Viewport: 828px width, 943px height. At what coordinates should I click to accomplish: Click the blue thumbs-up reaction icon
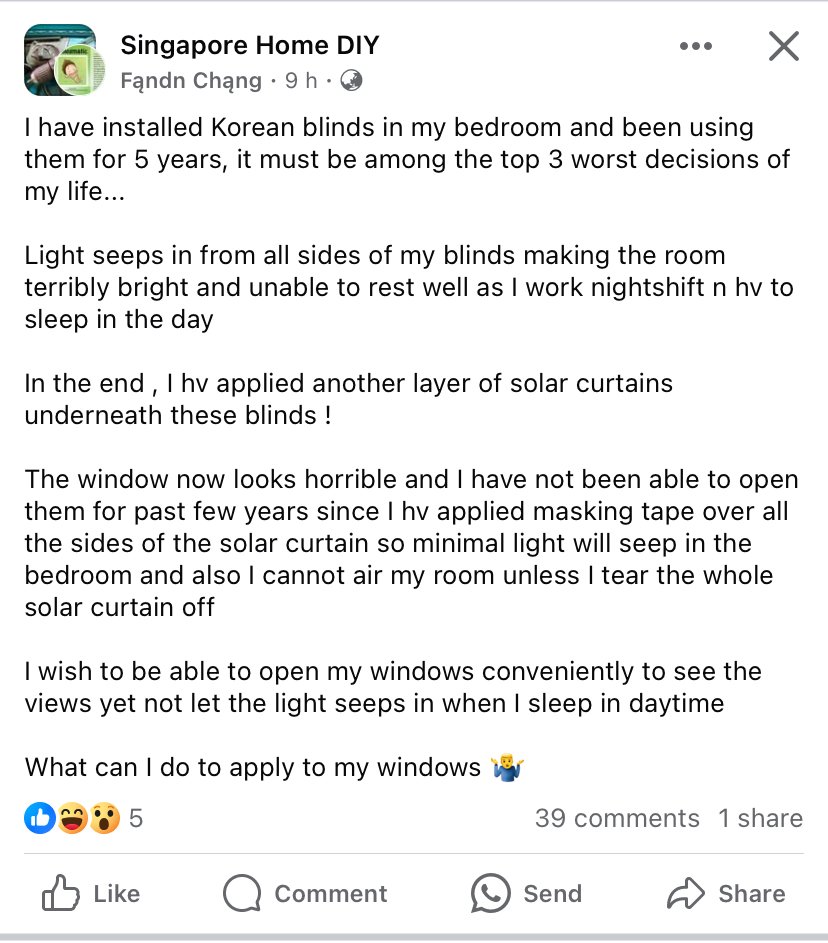40,819
